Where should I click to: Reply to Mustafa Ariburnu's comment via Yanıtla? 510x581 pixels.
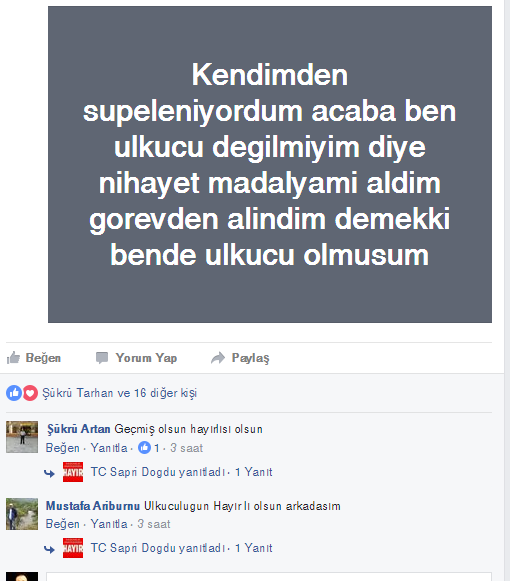pos(109,524)
